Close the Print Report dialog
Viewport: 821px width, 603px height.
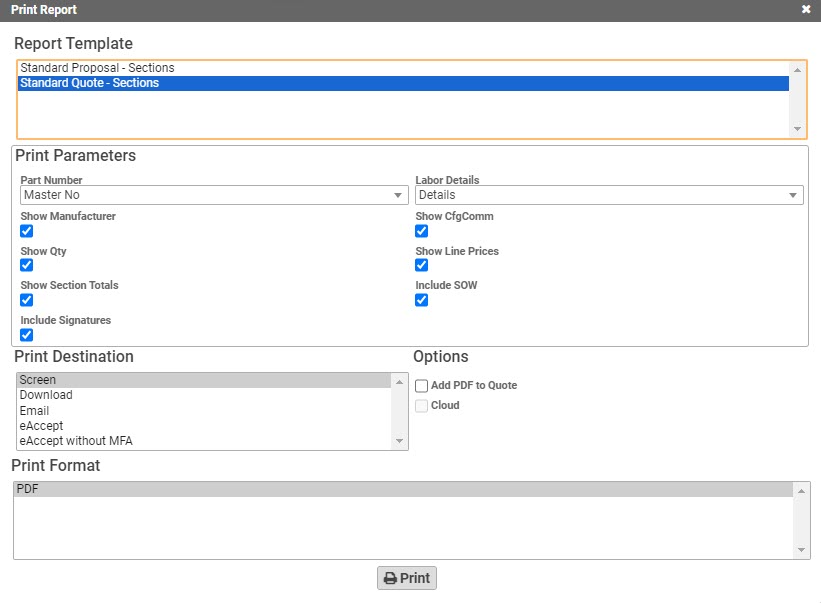[x=806, y=10]
